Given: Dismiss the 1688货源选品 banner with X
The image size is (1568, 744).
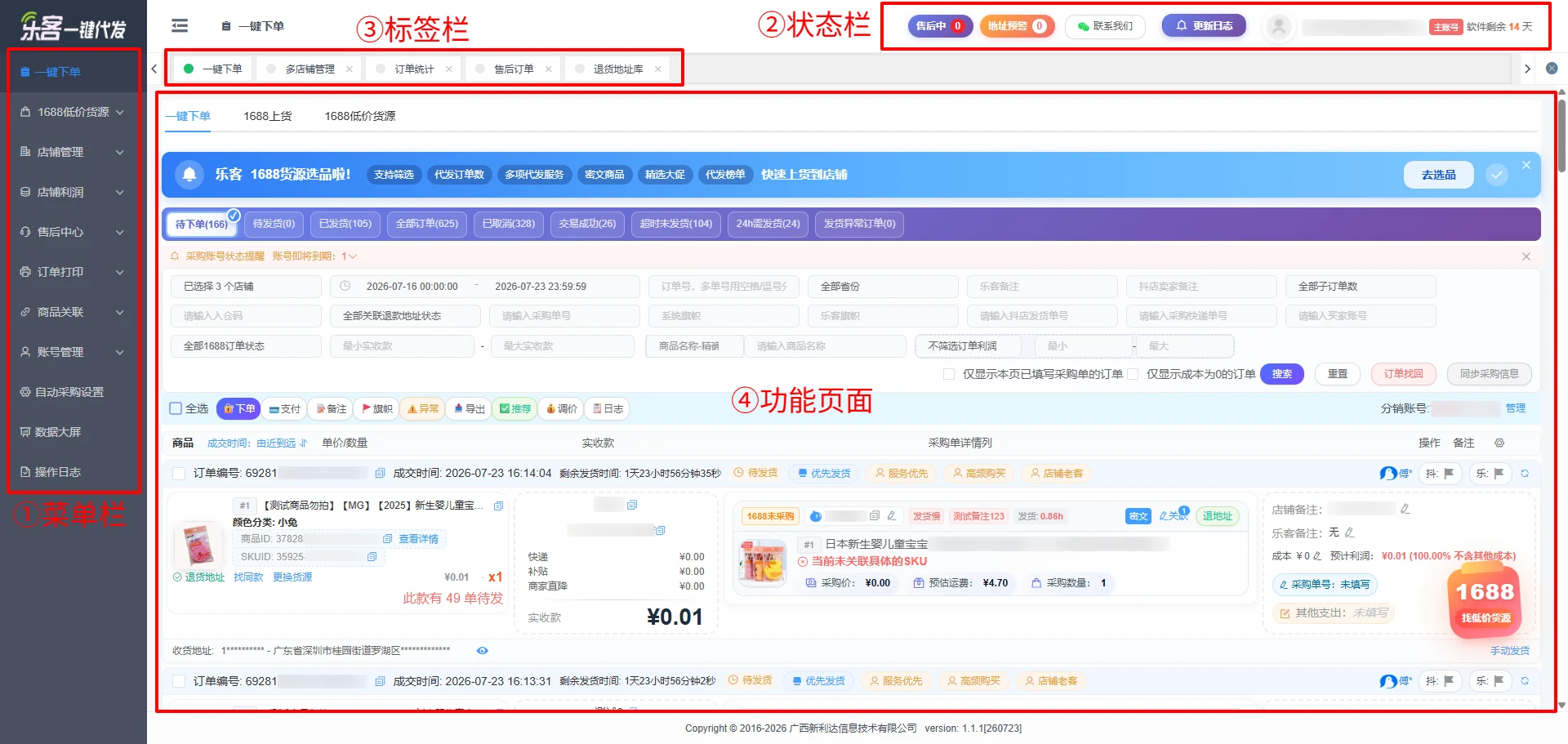Looking at the screenshot, I should (1526, 165).
